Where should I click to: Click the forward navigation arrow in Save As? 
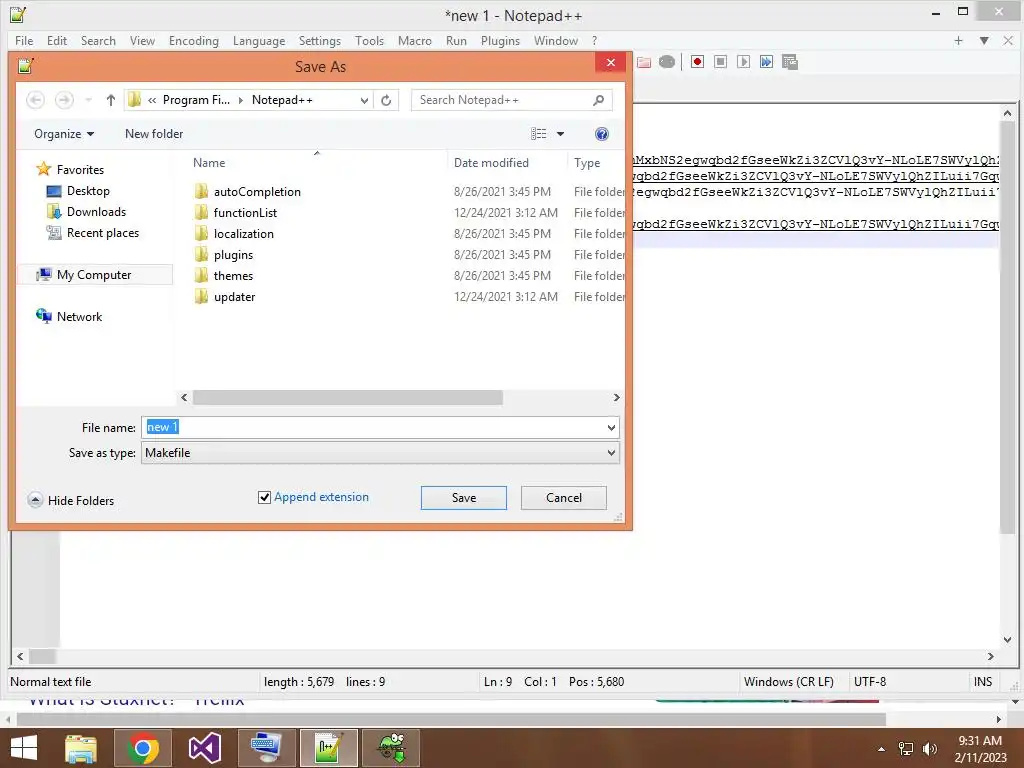(64, 100)
